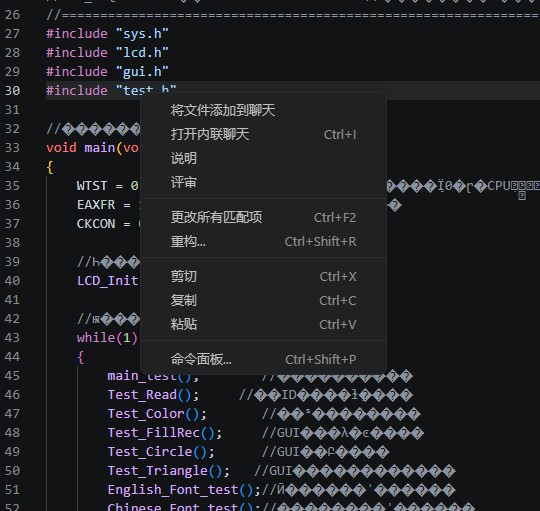Screen dimensions: 540x511
Task: Click the LCD_Init call
Action: [x=107, y=281]
